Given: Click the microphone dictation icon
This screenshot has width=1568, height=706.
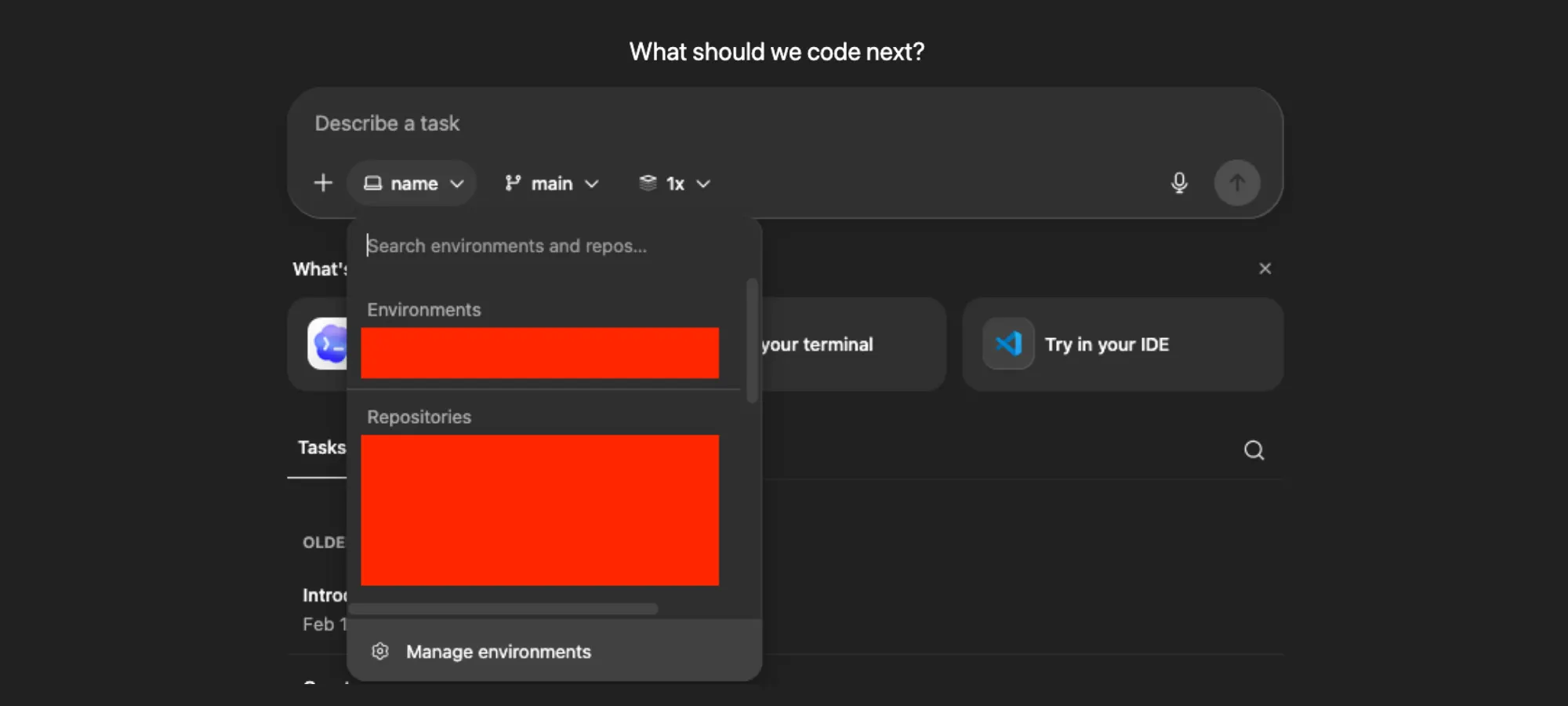Looking at the screenshot, I should click(1179, 183).
